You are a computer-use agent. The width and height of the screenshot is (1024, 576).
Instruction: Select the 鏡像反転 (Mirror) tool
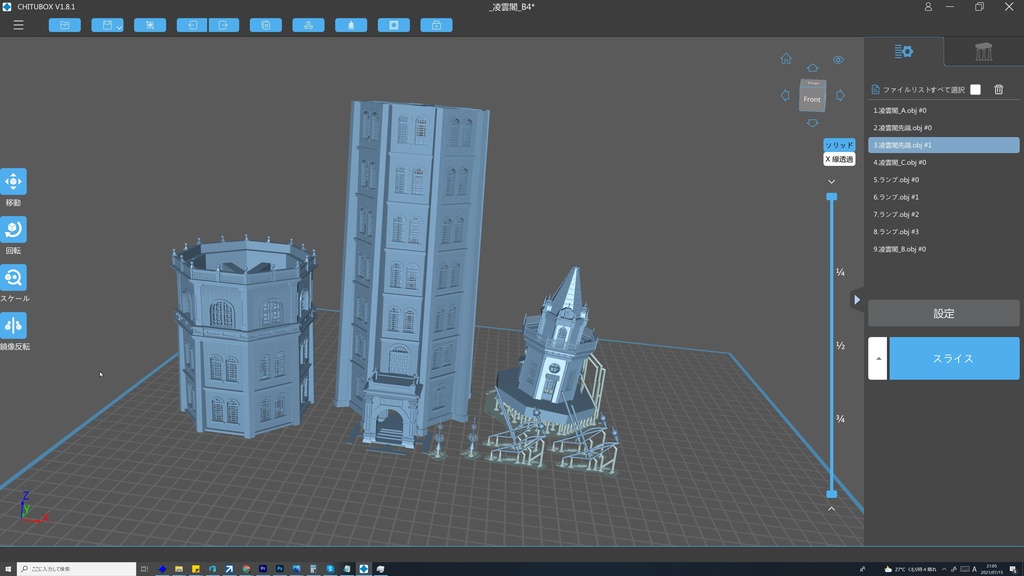click(14, 326)
